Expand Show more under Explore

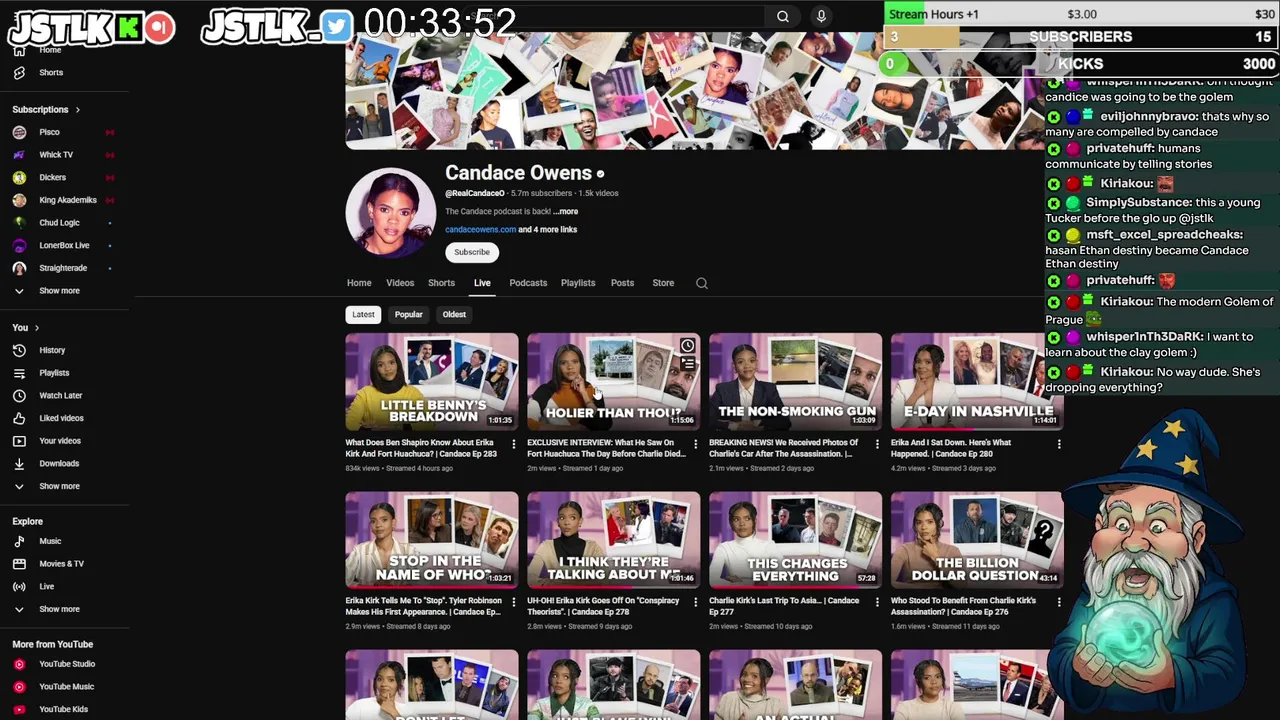(x=59, y=609)
